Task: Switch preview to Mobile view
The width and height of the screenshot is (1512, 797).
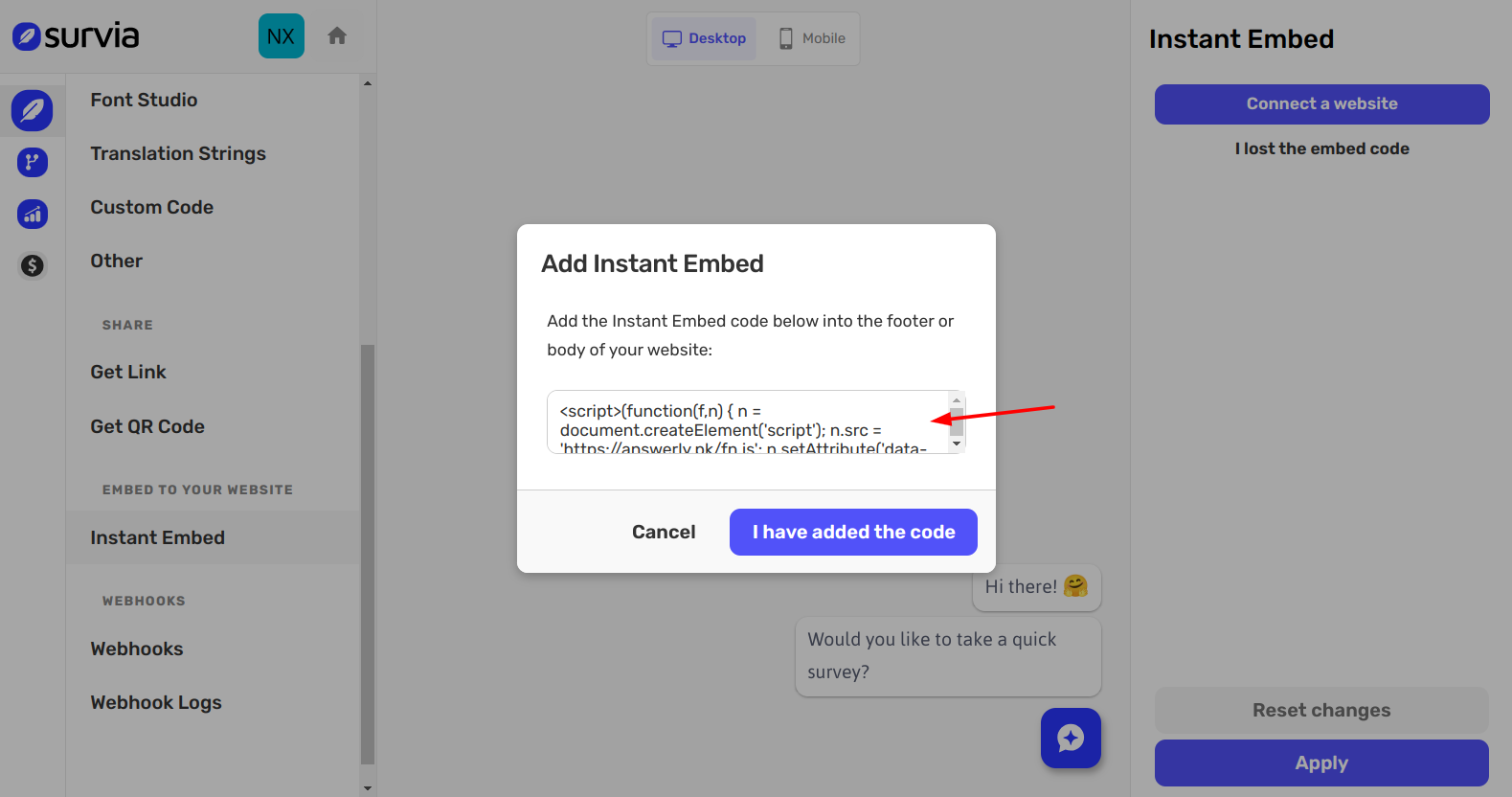Action: coord(812,38)
